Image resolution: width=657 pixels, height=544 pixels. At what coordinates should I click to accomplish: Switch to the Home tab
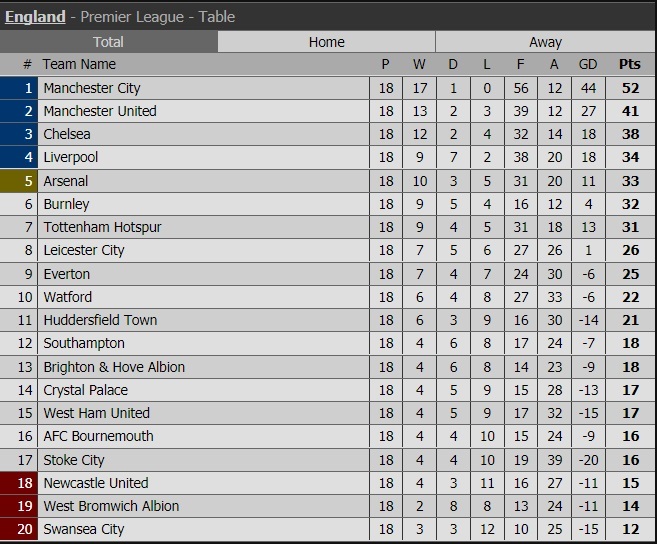pyautogui.click(x=327, y=42)
